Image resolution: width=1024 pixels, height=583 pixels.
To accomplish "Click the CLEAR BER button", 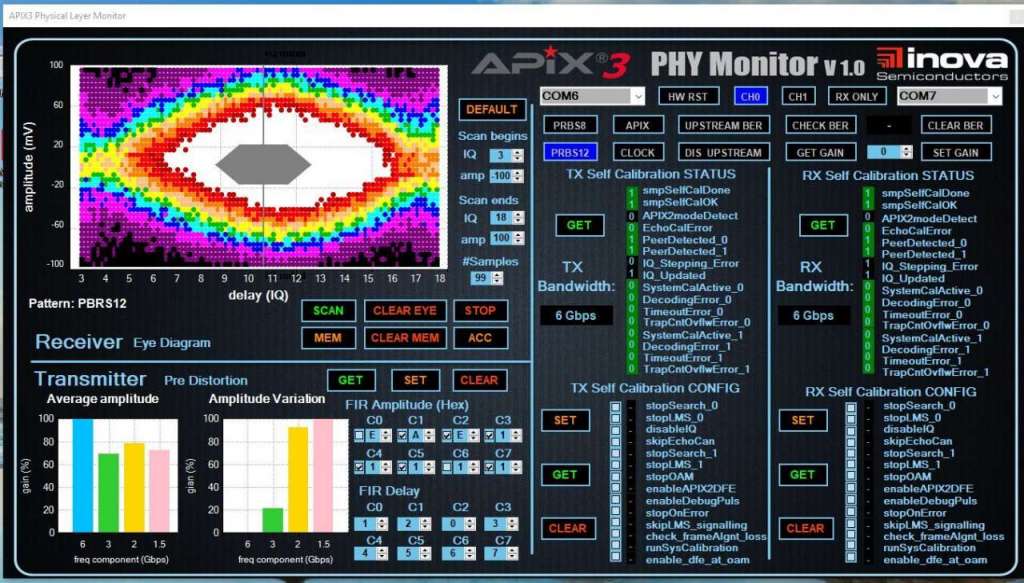I will click(956, 125).
